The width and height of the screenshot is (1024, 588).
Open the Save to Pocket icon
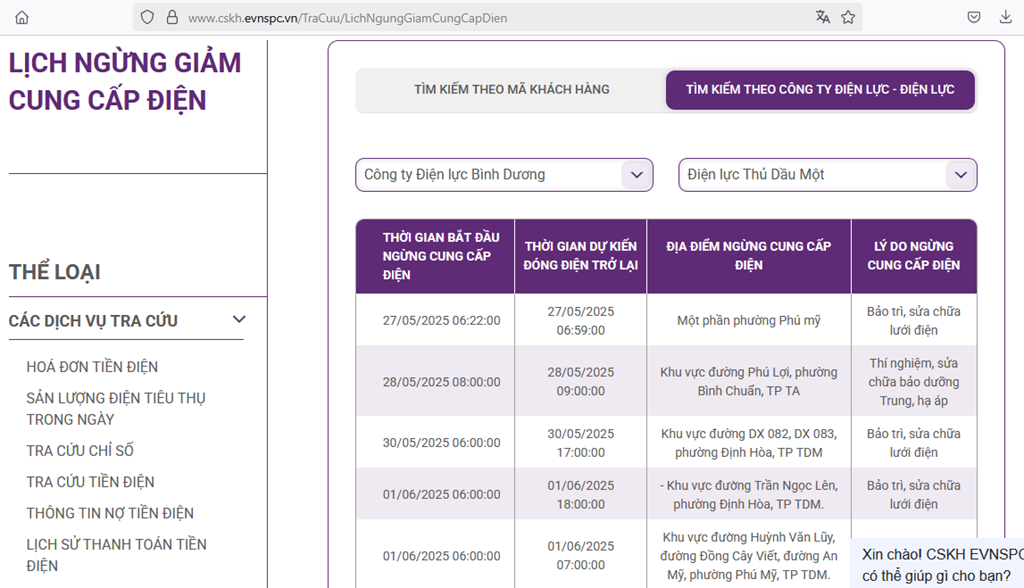point(973,17)
